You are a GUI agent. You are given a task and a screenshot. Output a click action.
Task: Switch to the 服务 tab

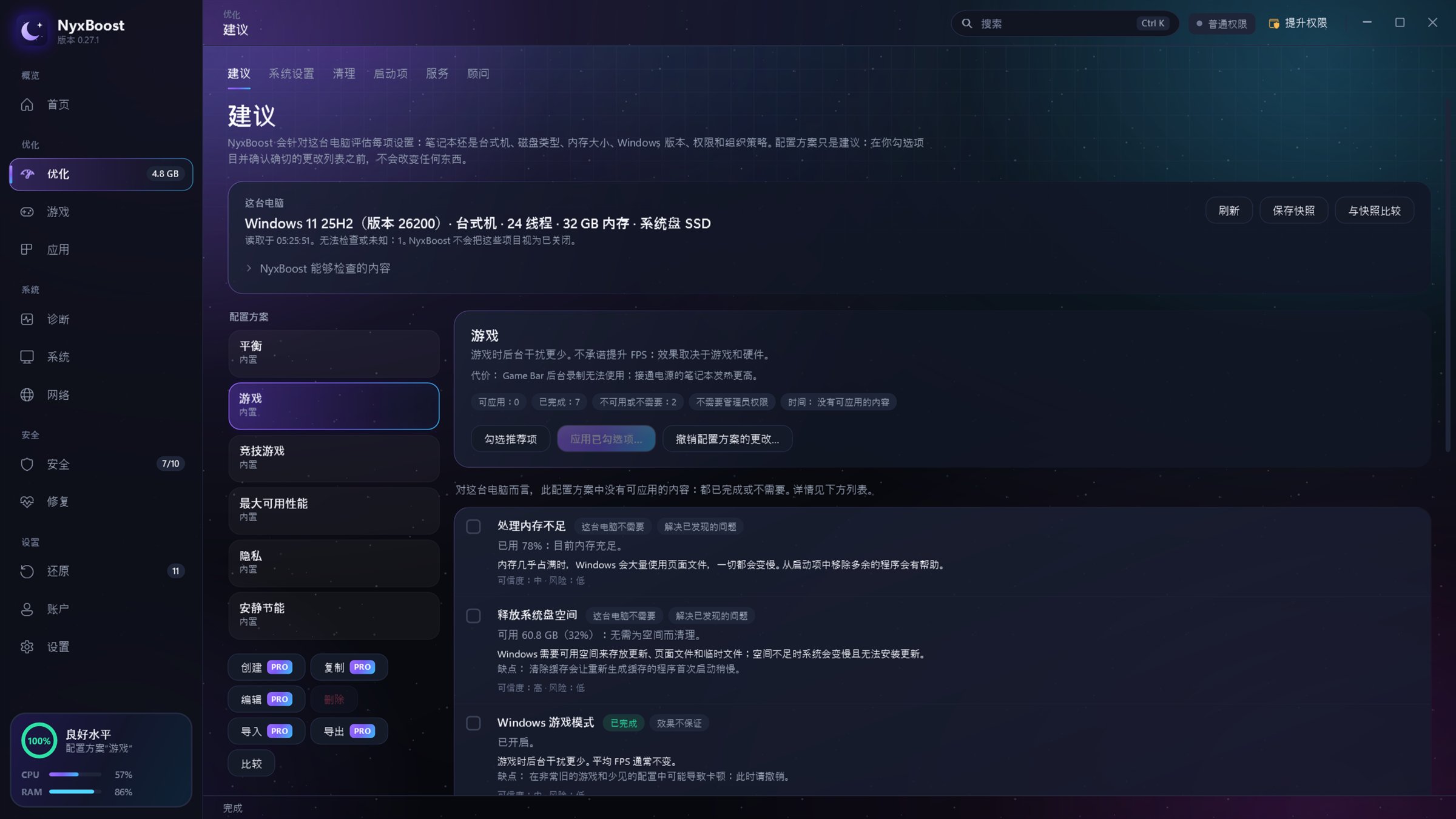pos(437,73)
